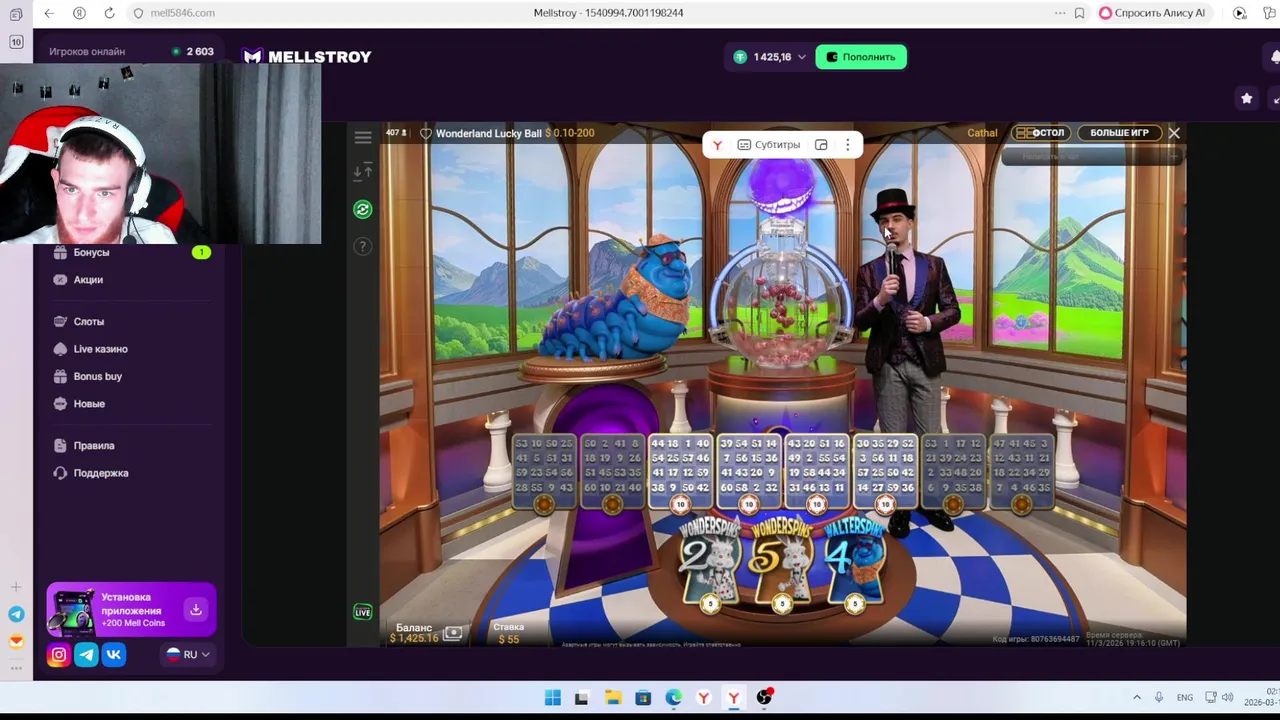Click the Пополнить deposit button
The height and width of the screenshot is (720, 1280).
pos(861,57)
